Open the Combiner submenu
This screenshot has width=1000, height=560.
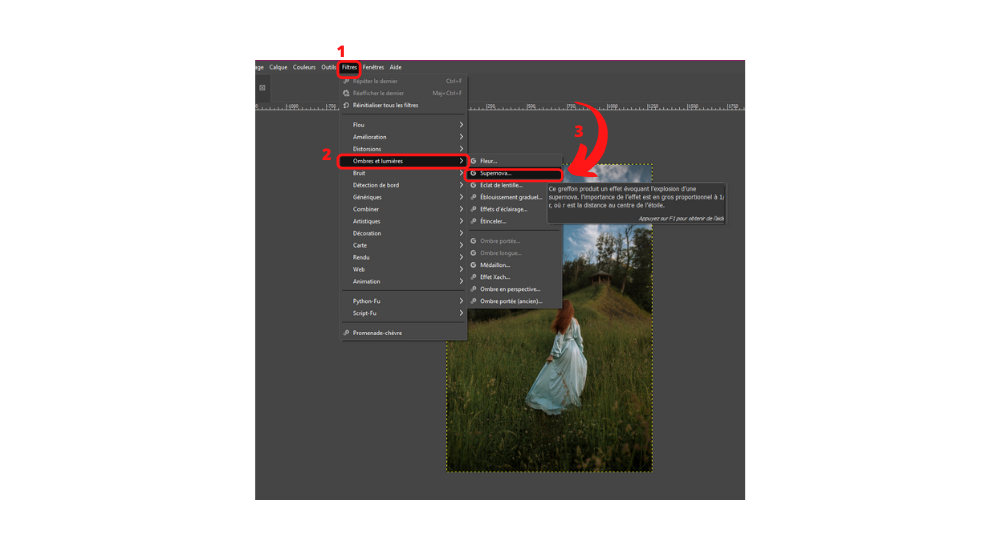[403, 209]
